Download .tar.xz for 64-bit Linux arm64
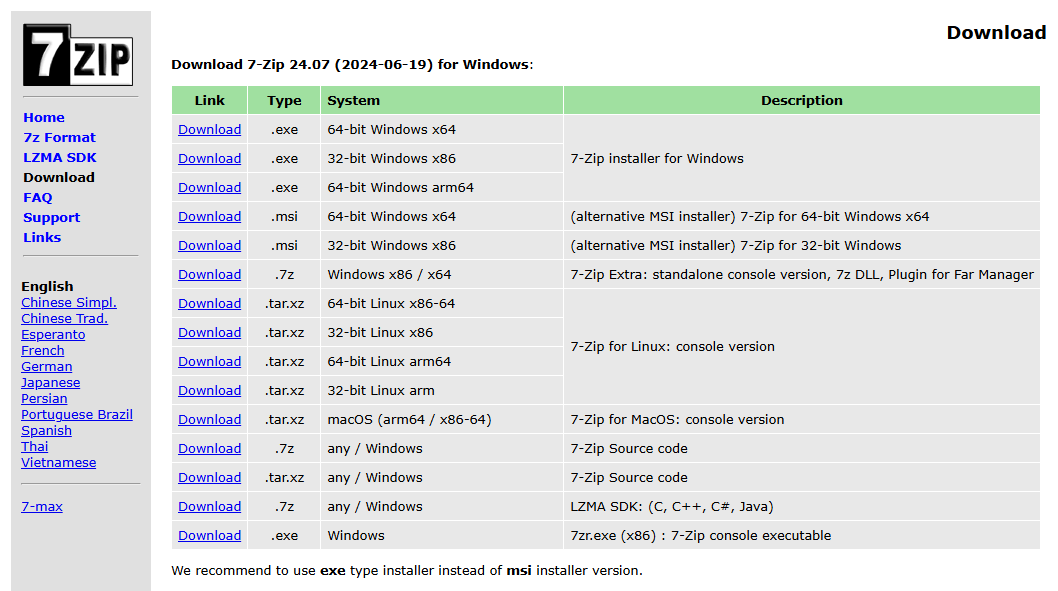The image size is (1058, 591). (209, 362)
